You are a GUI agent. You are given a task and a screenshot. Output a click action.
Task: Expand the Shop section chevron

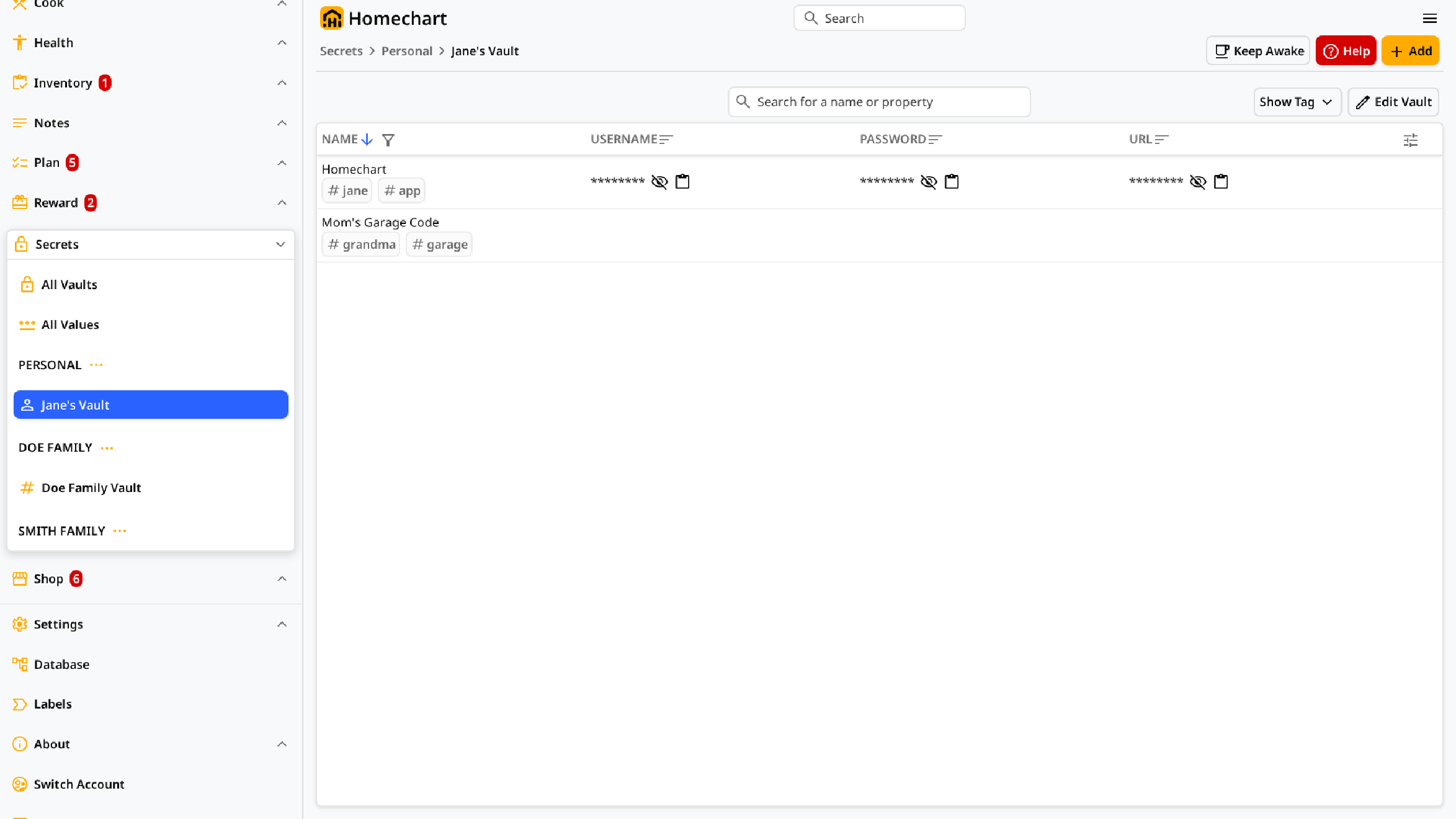282,579
